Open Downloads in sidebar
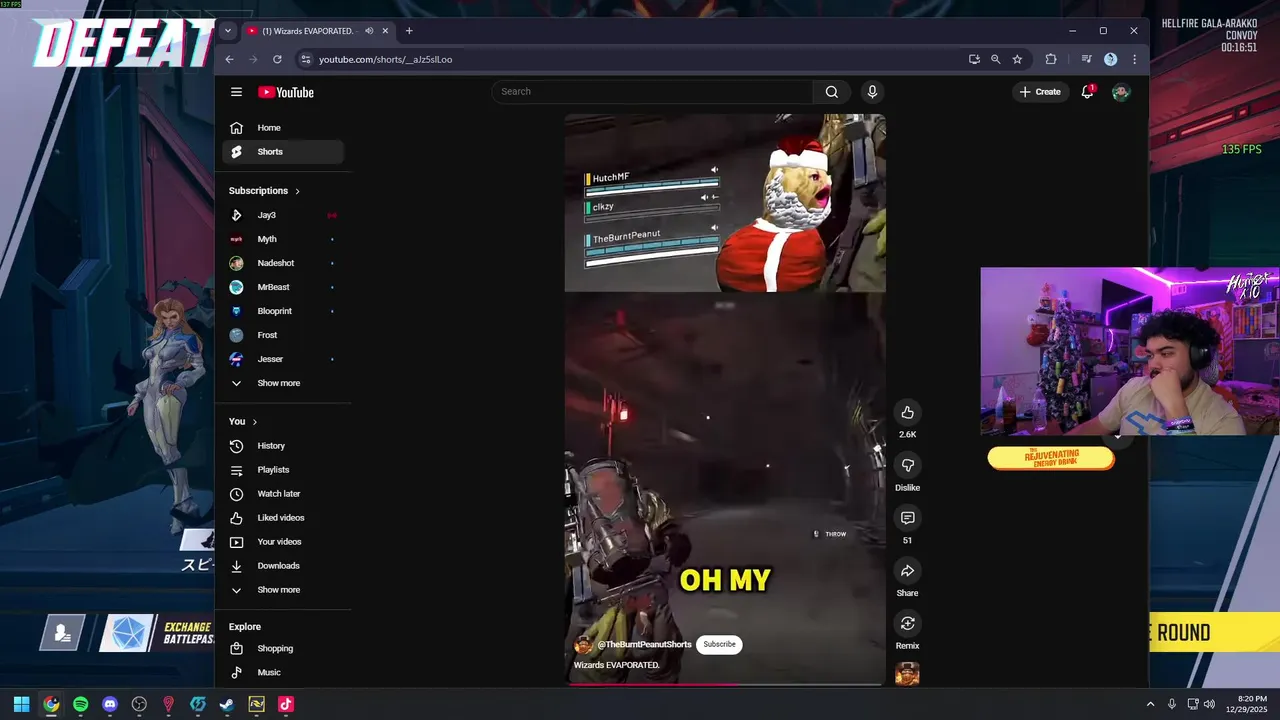 tap(283, 566)
